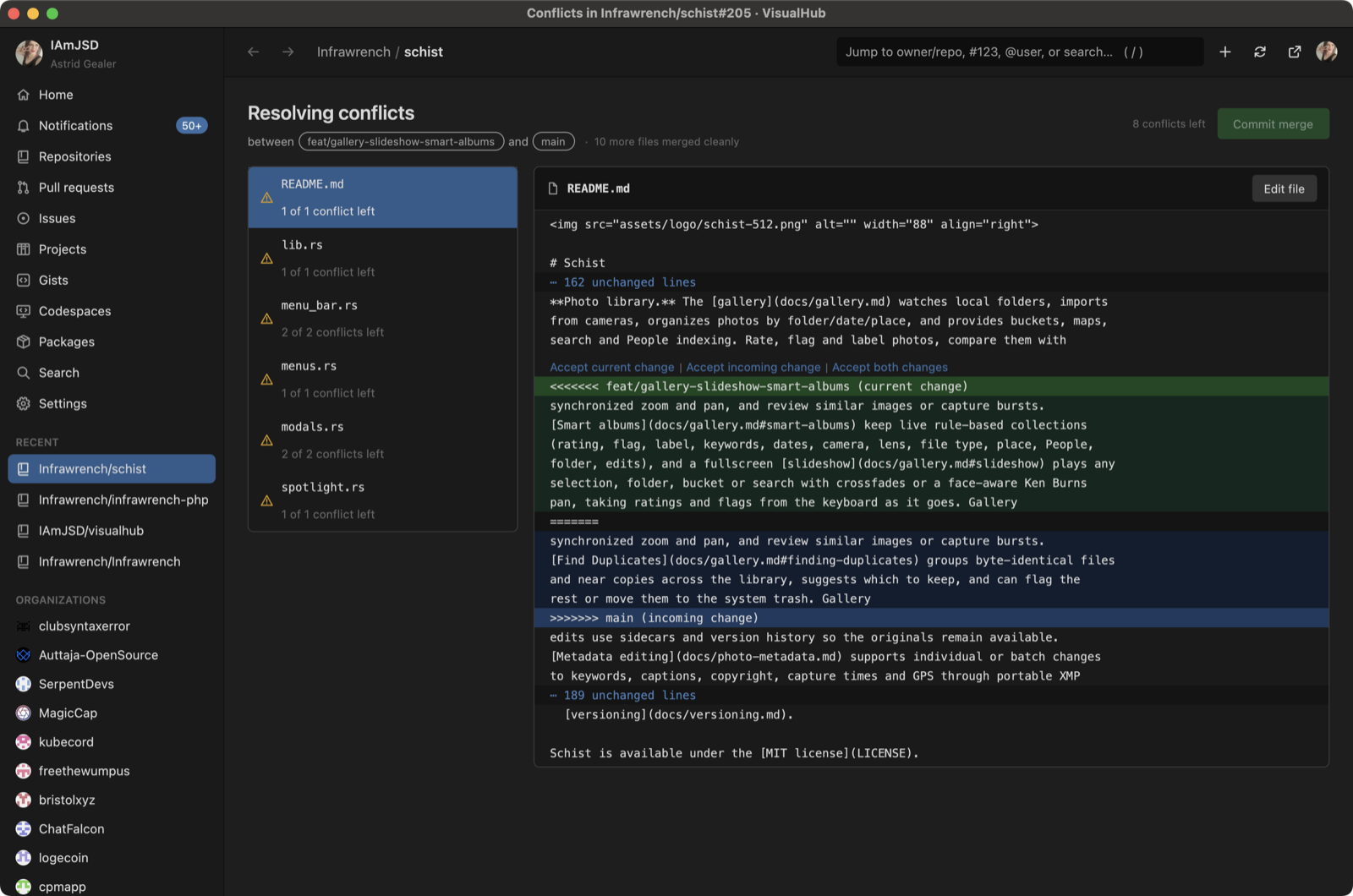Screen dimensions: 1353x896
Task: Click the forward navigation arrow
Action: (x=288, y=52)
